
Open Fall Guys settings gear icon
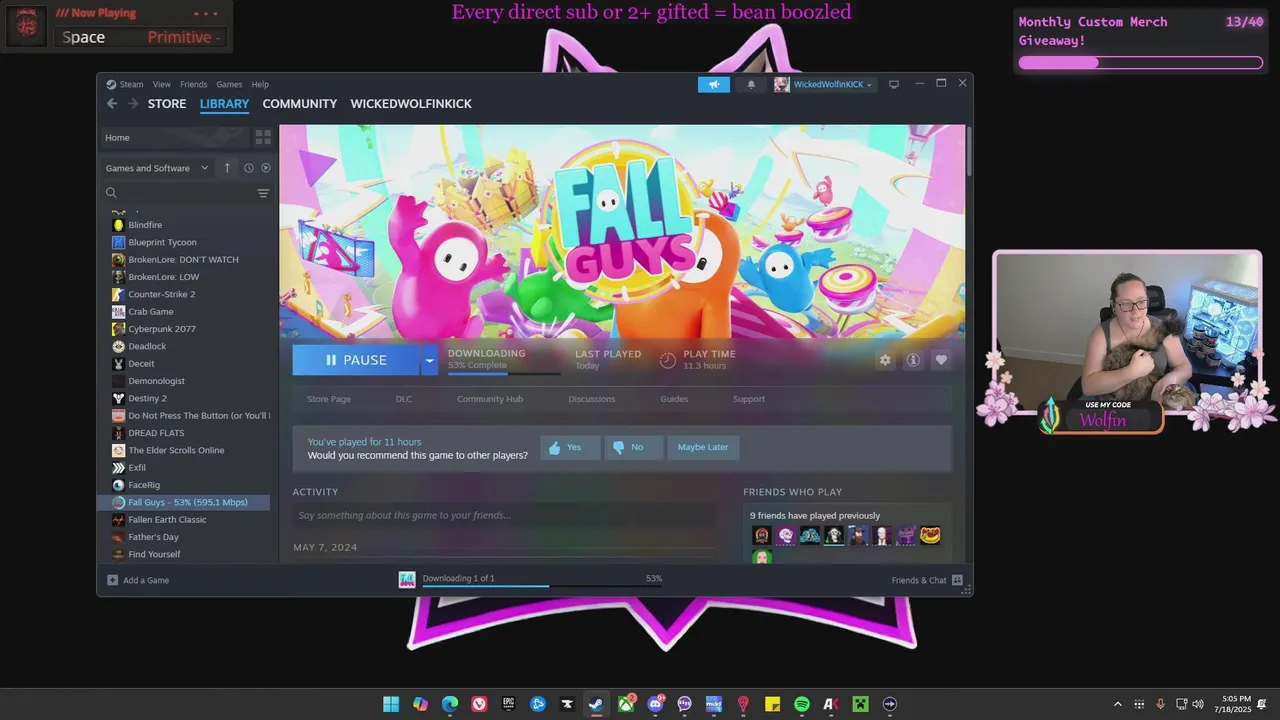885,360
